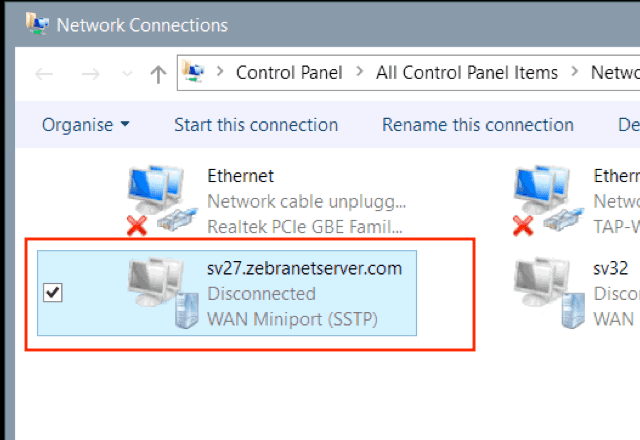Expand chevron after Control Panel breadcrumb
The image size is (640, 440).
coord(360,72)
